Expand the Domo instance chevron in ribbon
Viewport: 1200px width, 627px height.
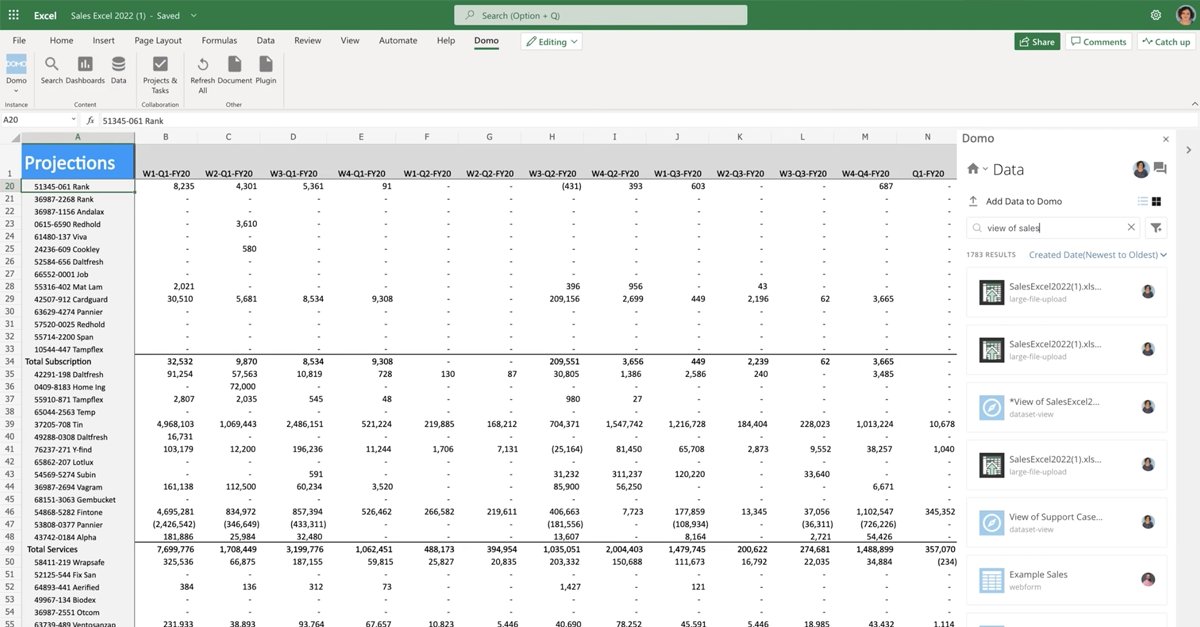16,90
